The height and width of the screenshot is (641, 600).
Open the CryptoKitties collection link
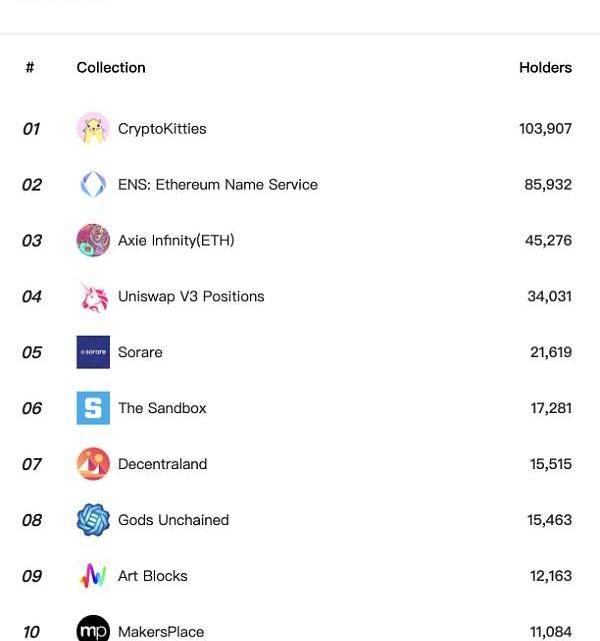(x=162, y=129)
